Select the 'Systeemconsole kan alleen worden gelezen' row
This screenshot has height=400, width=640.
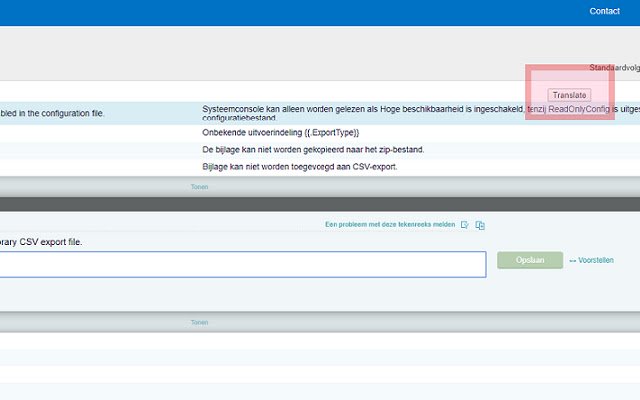tap(320, 113)
